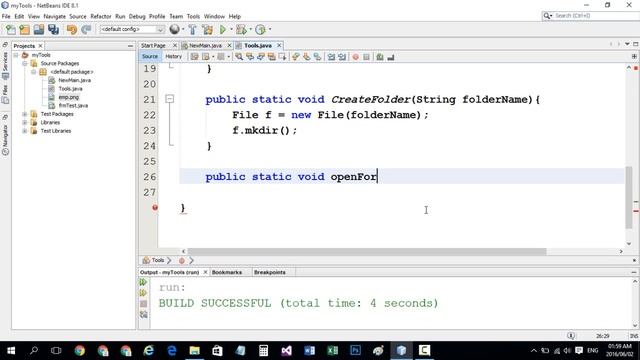
Task: Switch to History view
Action: coord(173,57)
